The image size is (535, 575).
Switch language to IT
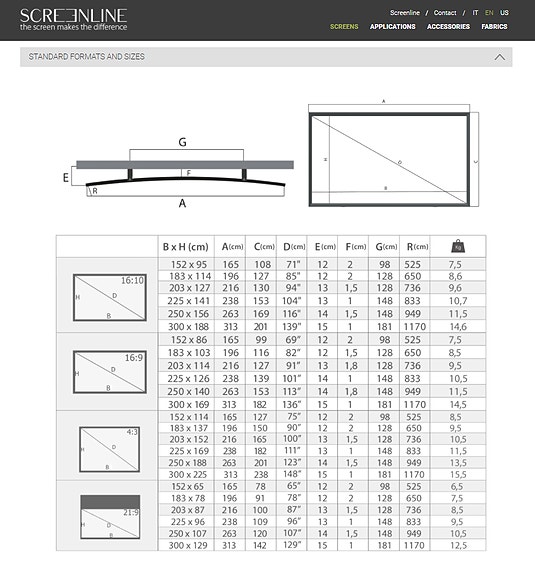click(475, 13)
